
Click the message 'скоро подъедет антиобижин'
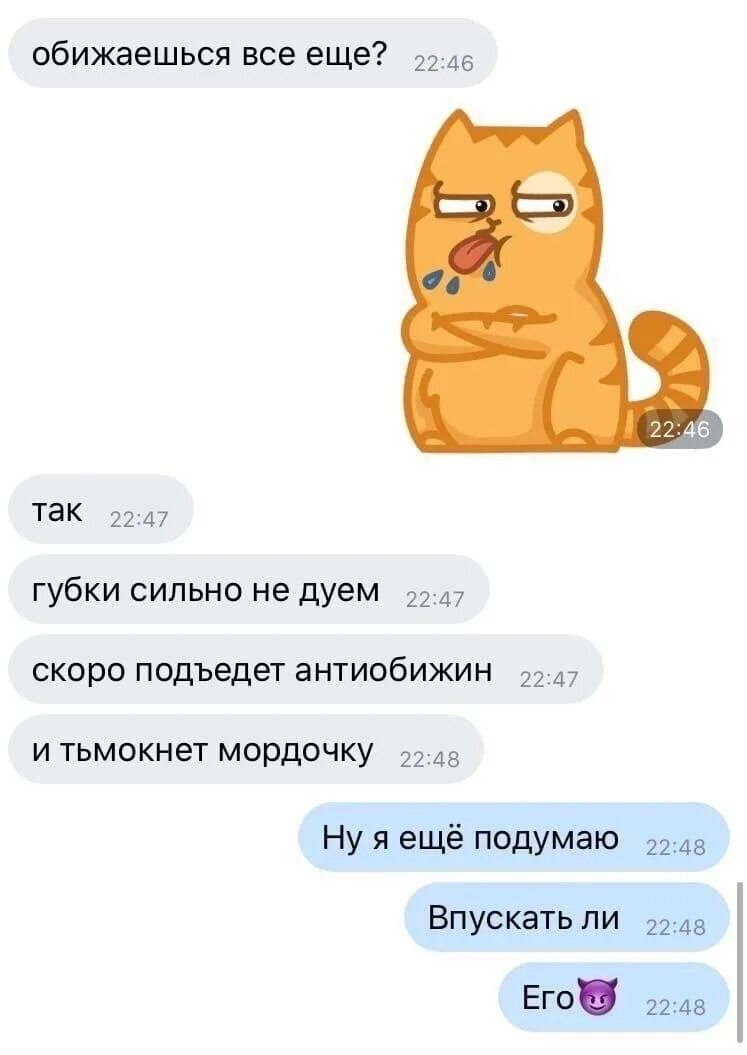pos(306,669)
